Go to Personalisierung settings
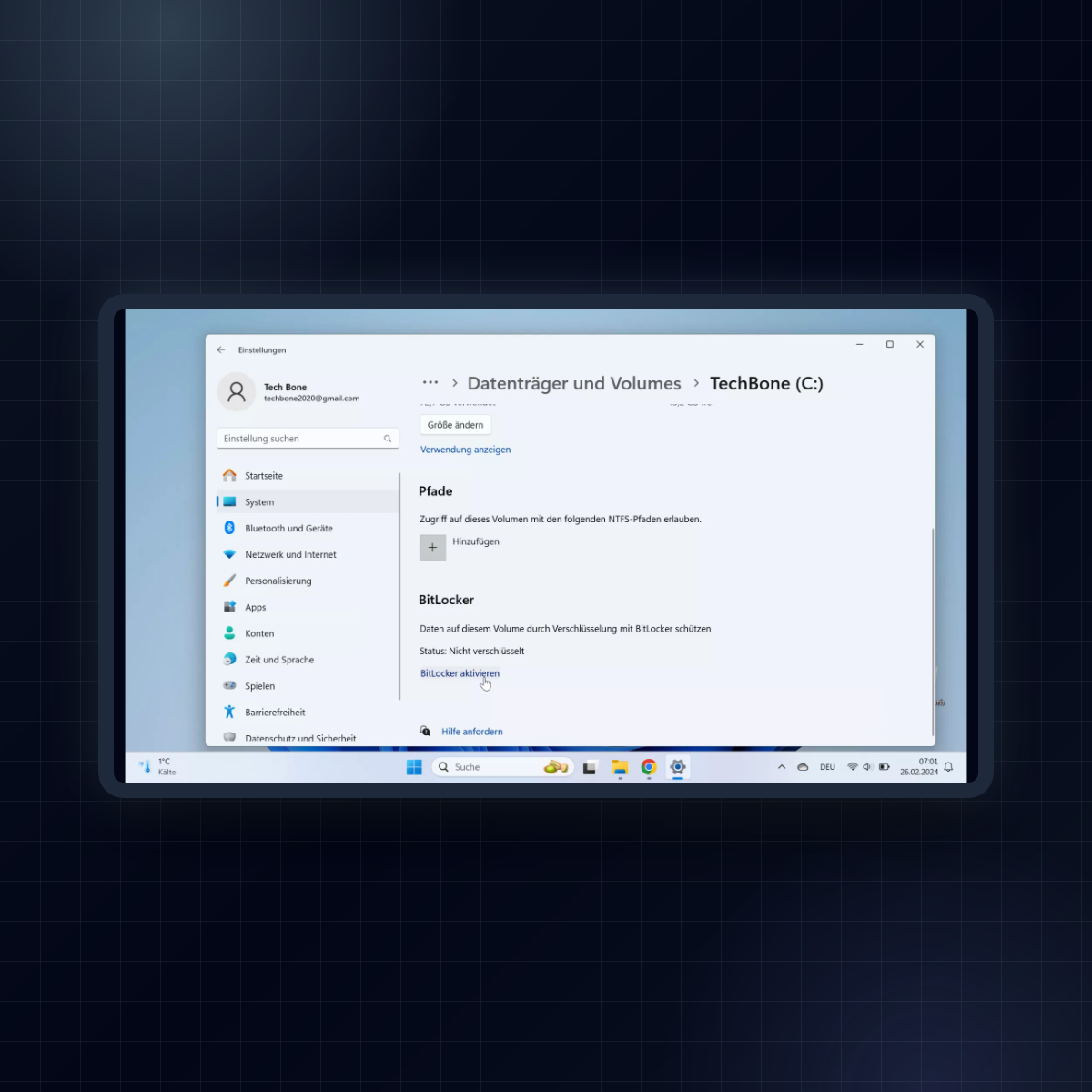 308,581
